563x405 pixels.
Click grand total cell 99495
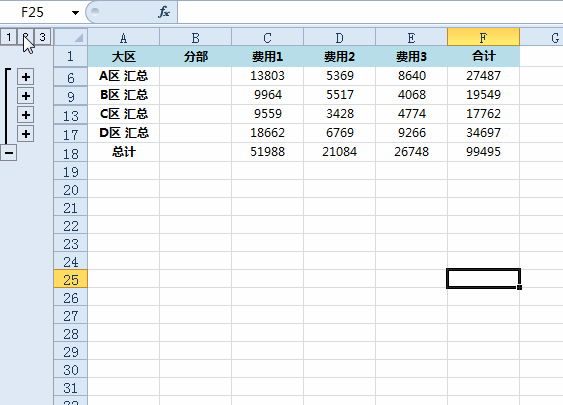(x=483, y=152)
